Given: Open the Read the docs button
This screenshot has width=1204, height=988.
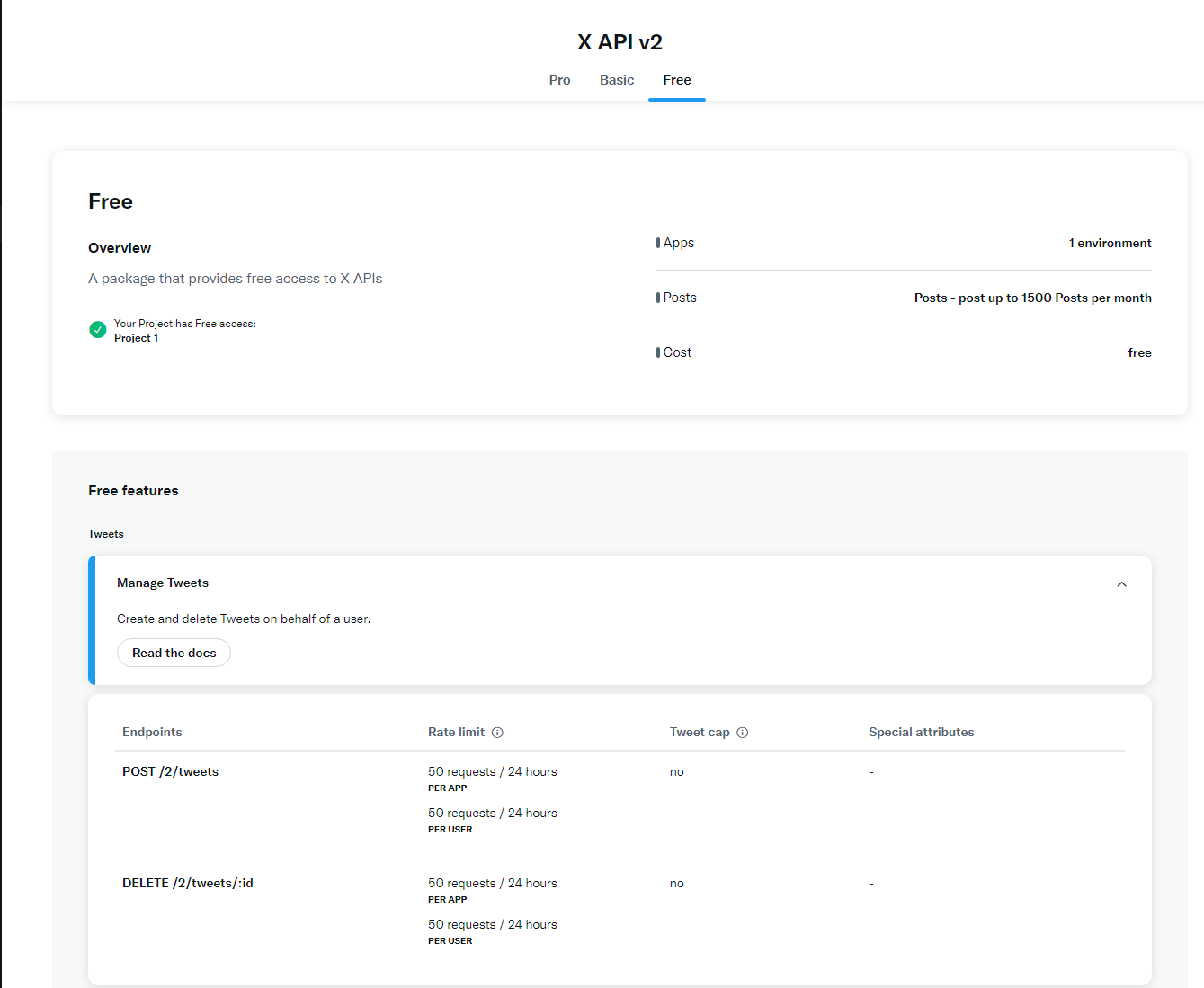Looking at the screenshot, I should (x=174, y=653).
